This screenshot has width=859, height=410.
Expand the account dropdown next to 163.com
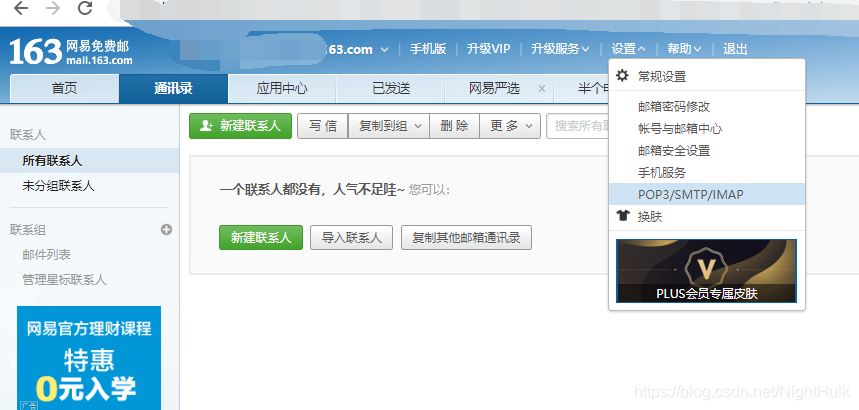tap(385, 49)
